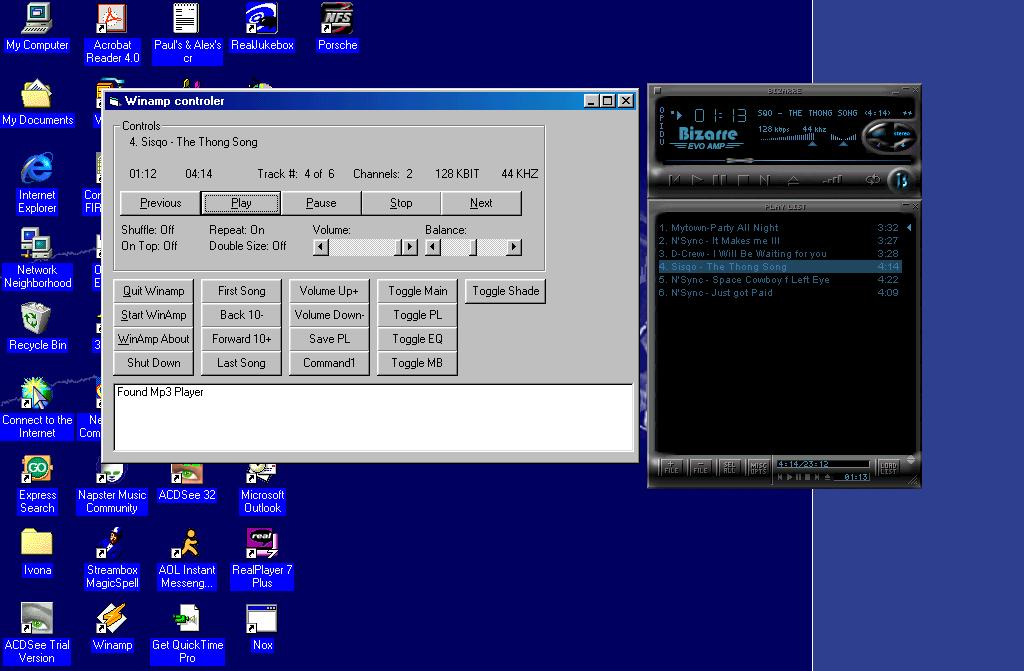Click the Shut Down button
This screenshot has height=671, width=1024.
pos(153,363)
